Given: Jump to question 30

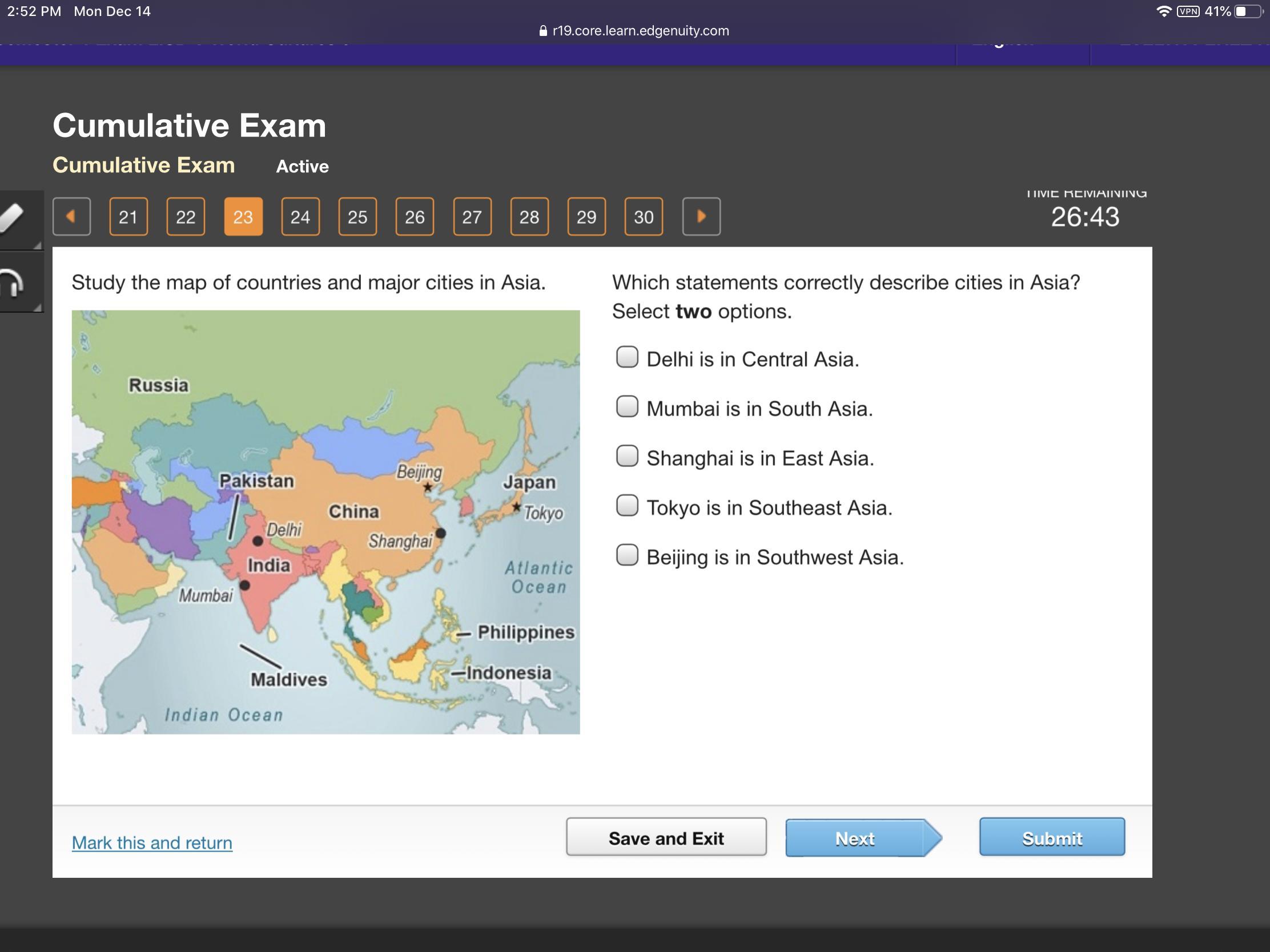Looking at the screenshot, I should pyautogui.click(x=643, y=216).
